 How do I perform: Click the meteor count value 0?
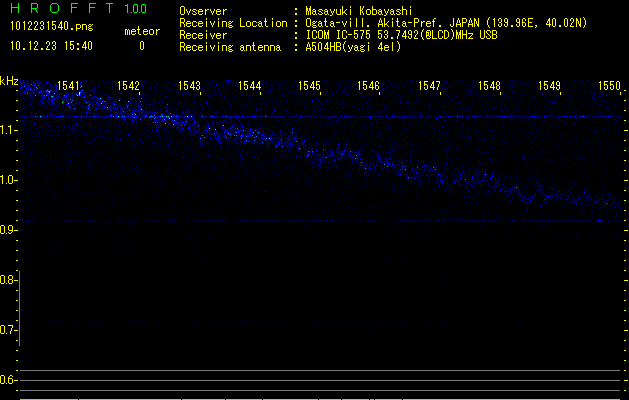click(141, 46)
